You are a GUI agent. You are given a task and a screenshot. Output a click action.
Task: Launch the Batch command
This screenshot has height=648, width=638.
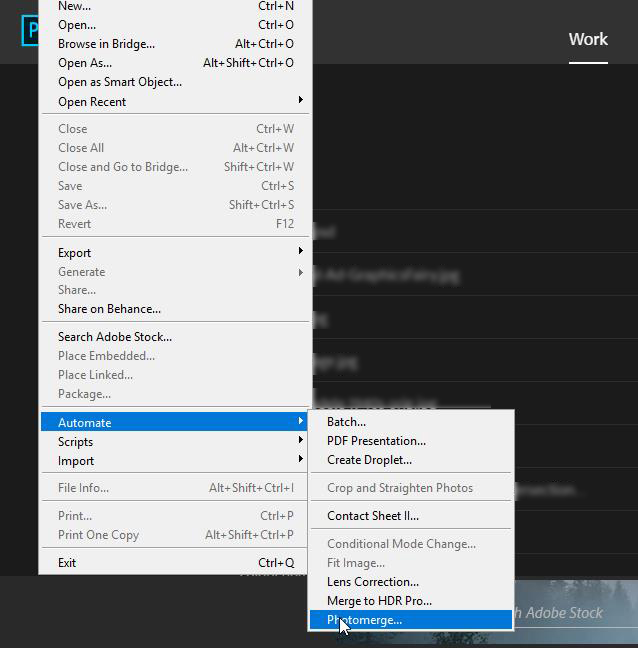point(346,422)
